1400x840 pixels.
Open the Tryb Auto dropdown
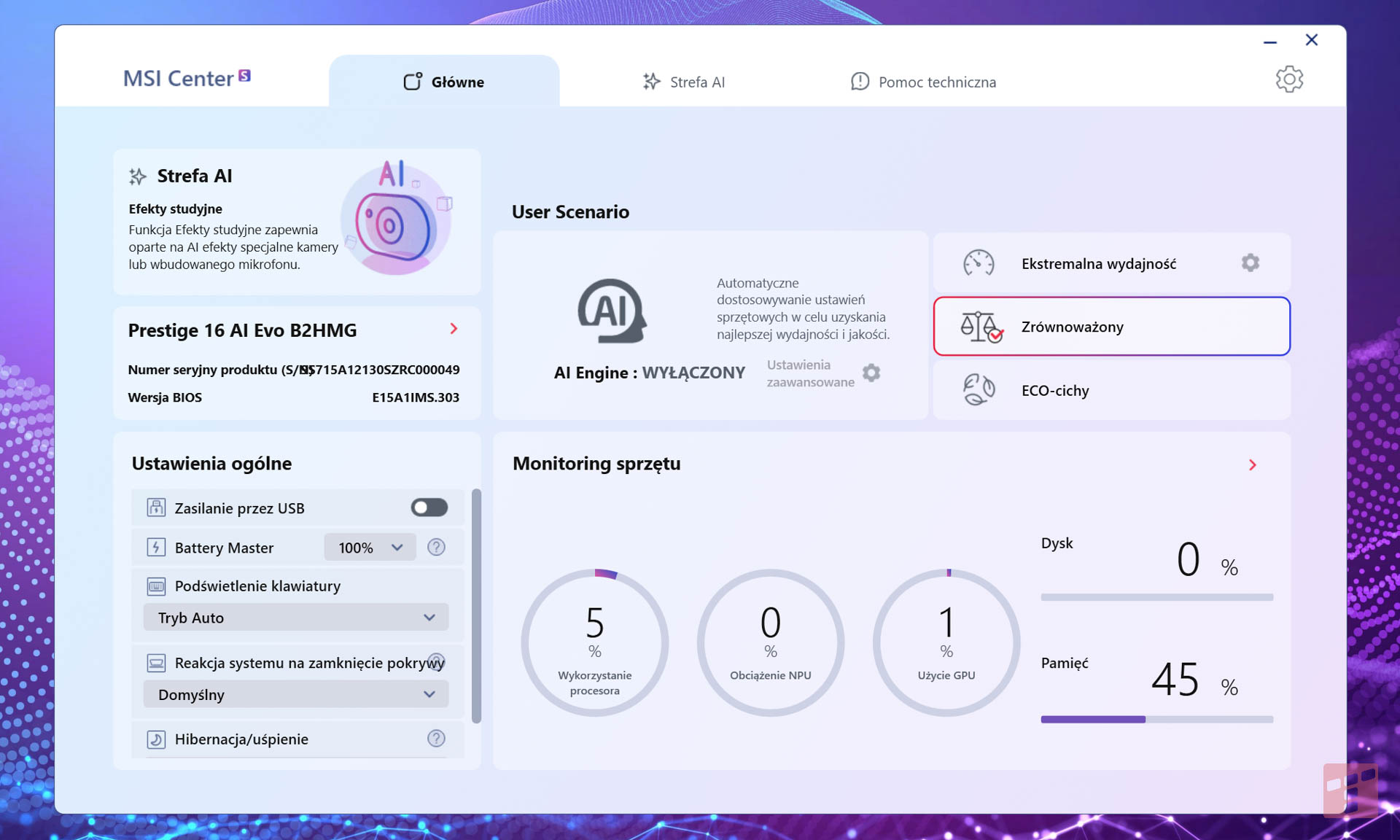tap(296, 618)
